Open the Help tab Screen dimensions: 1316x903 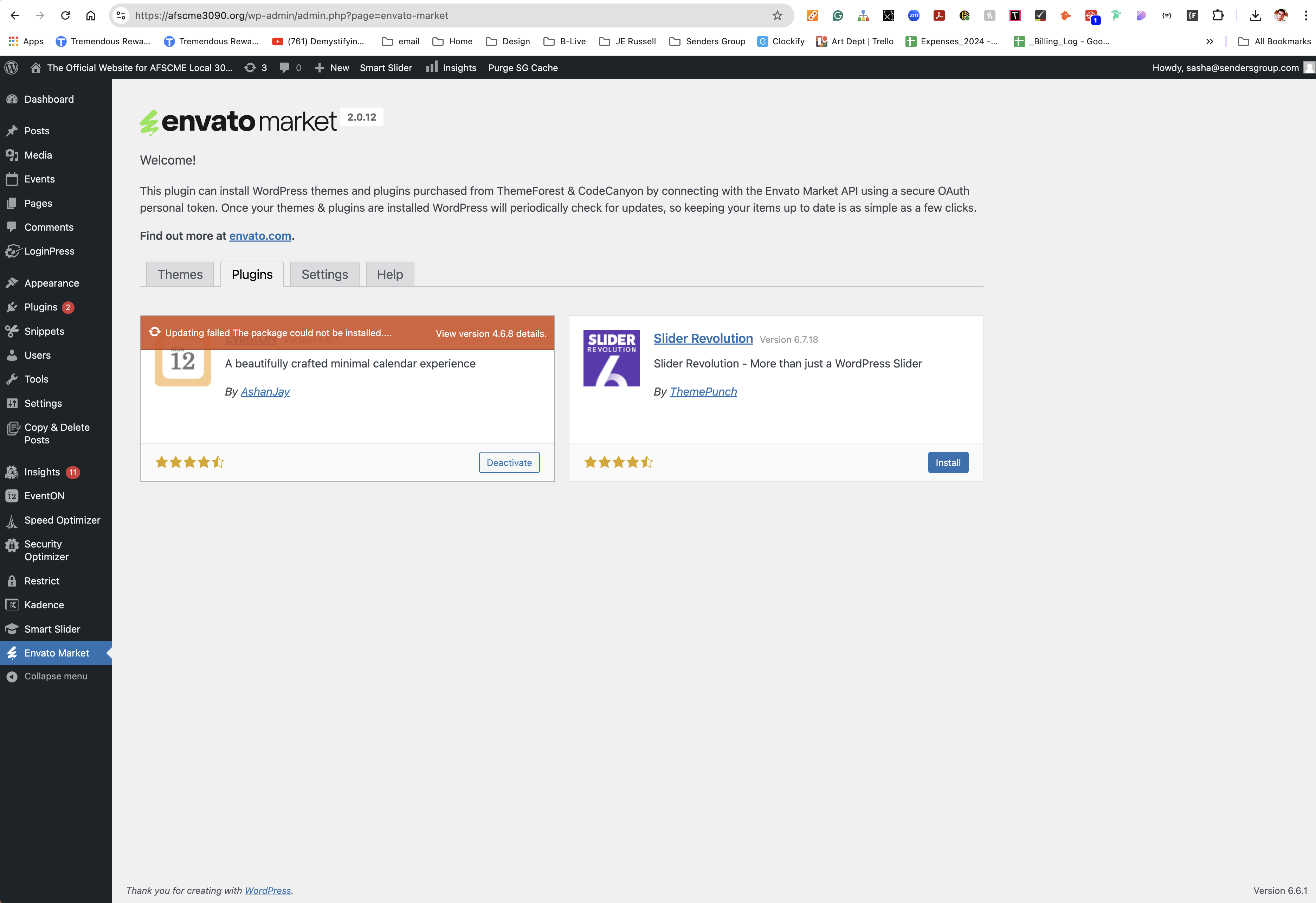390,274
